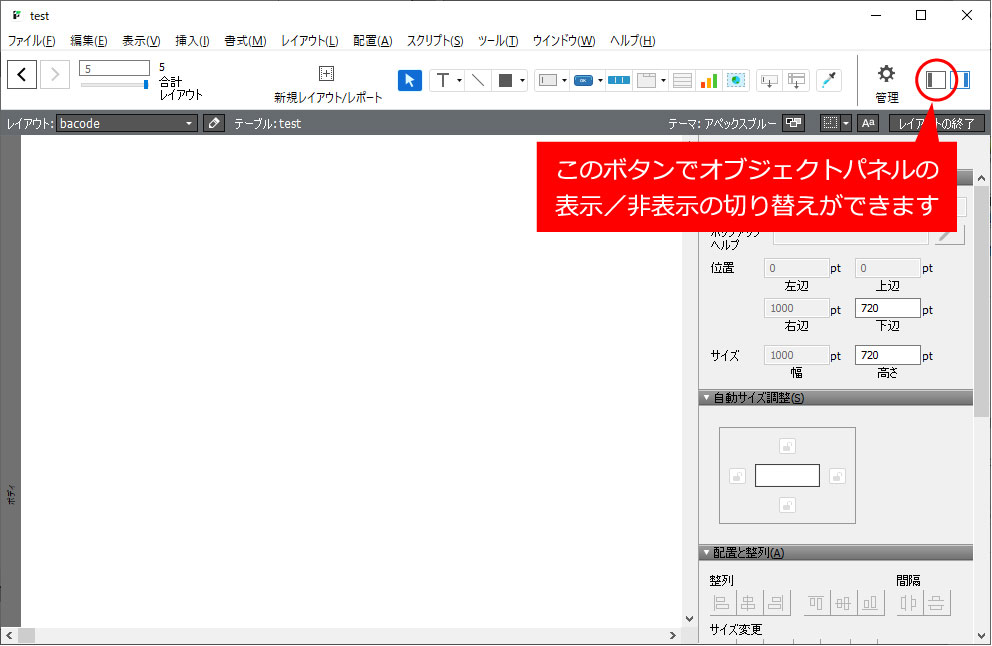Screen dimensions: 992x646
Task: Click the layout number field showing 5
Action: 115,68
